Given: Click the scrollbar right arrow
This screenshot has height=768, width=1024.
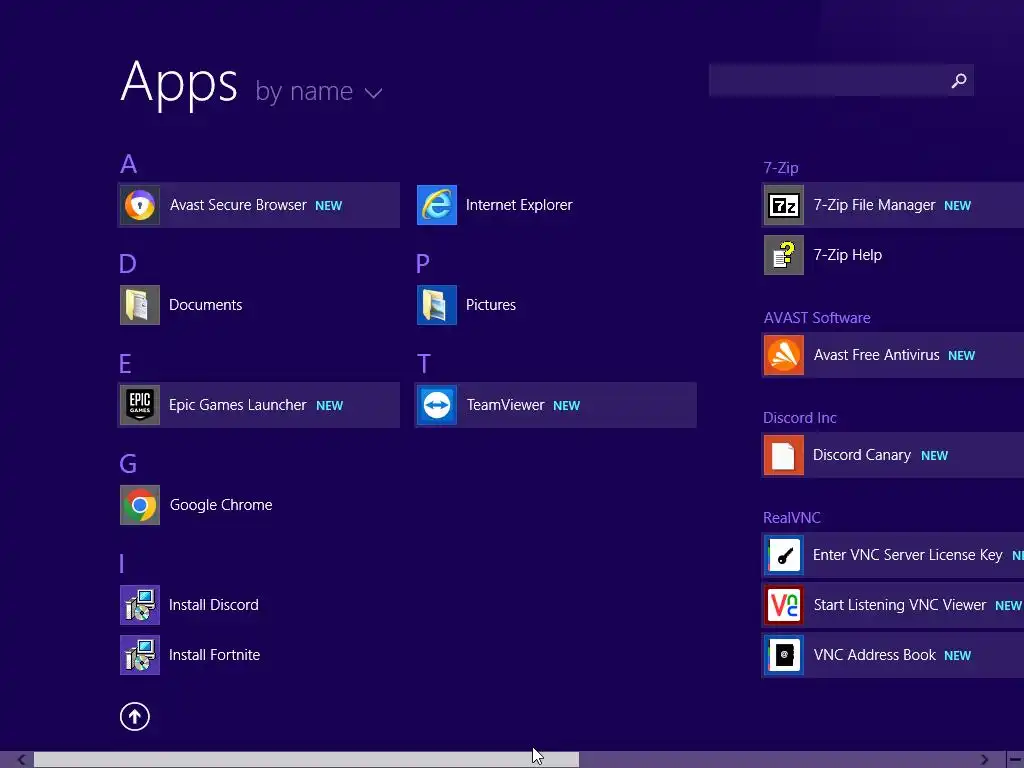Looking at the screenshot, I should click(x=984, y=760).
